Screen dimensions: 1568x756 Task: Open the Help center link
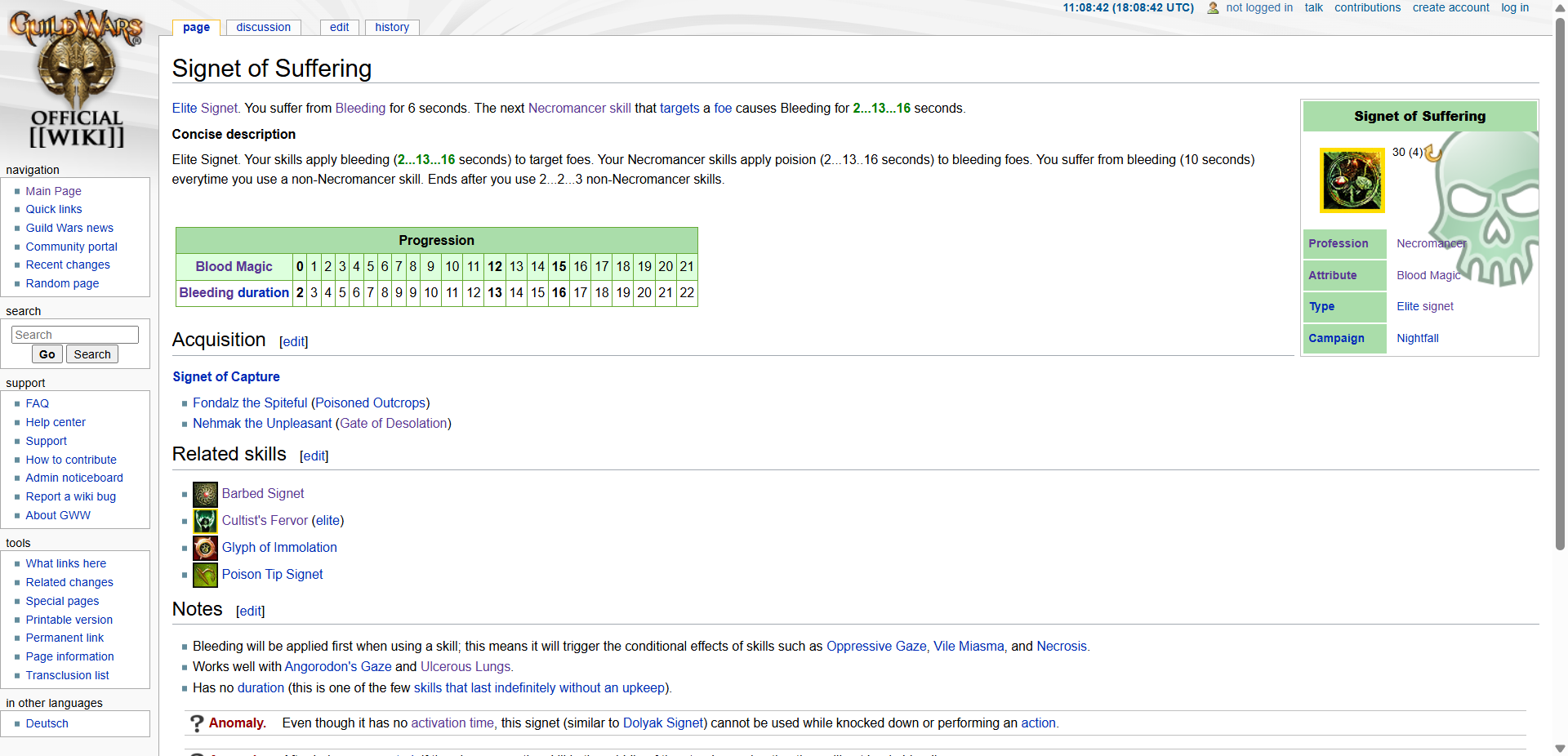[56, 422]
